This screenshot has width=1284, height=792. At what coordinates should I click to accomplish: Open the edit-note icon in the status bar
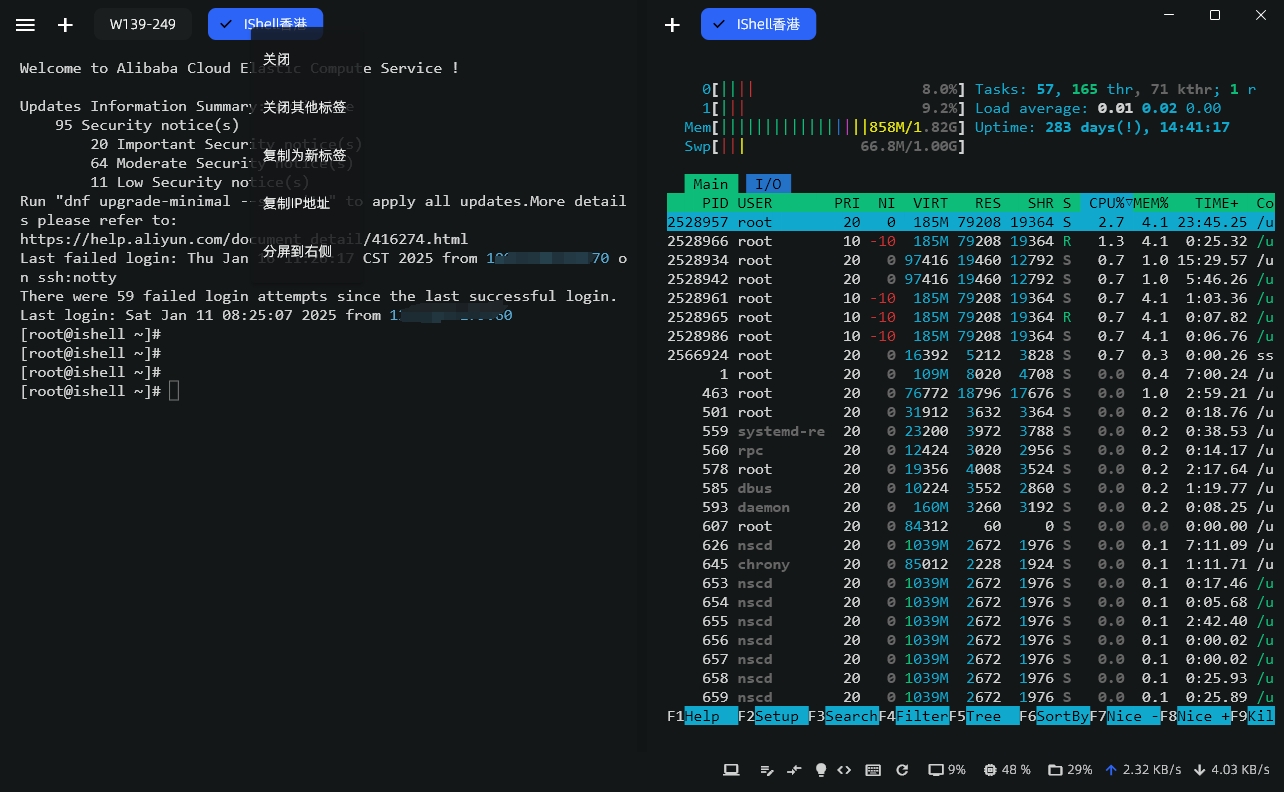pyautogui.click(x=767, y=770)
